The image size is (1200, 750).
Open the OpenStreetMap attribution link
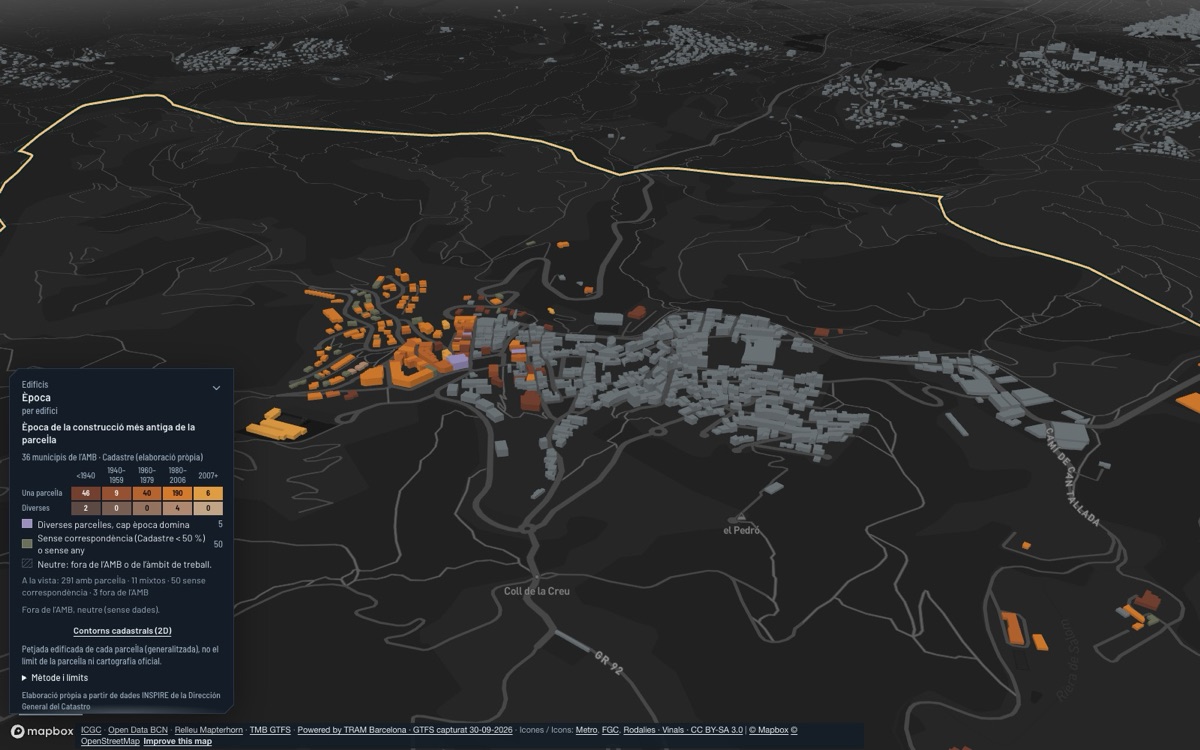click(110, 742)
